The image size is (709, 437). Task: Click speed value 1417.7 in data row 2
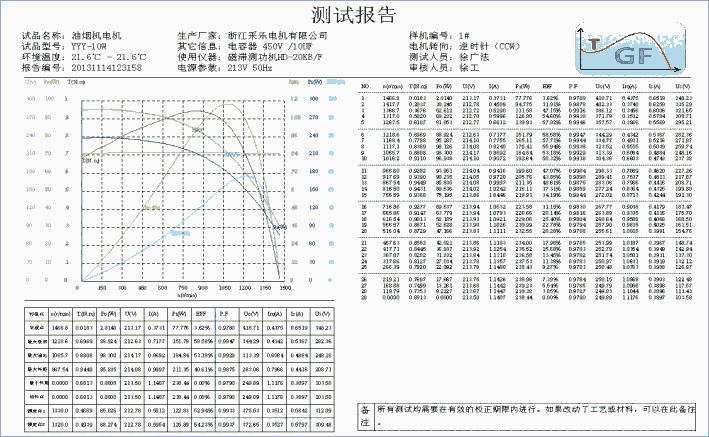pos(391,104)
